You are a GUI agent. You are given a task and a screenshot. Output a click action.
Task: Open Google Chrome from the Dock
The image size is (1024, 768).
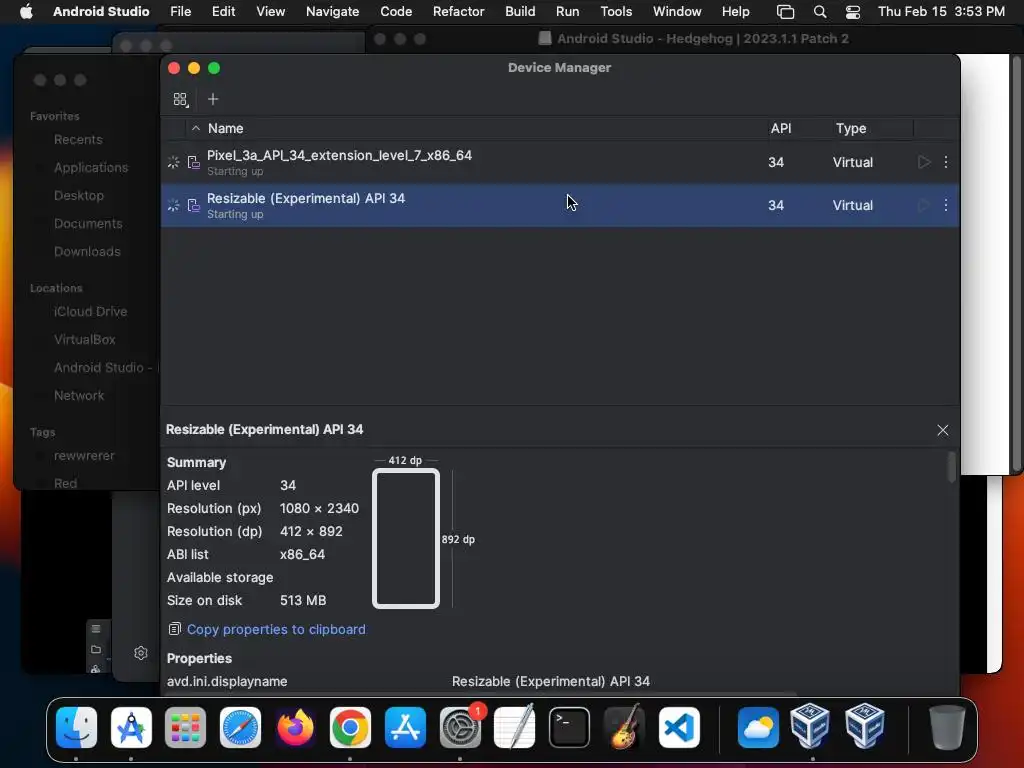pyautogui.click(x=350, y=727)
